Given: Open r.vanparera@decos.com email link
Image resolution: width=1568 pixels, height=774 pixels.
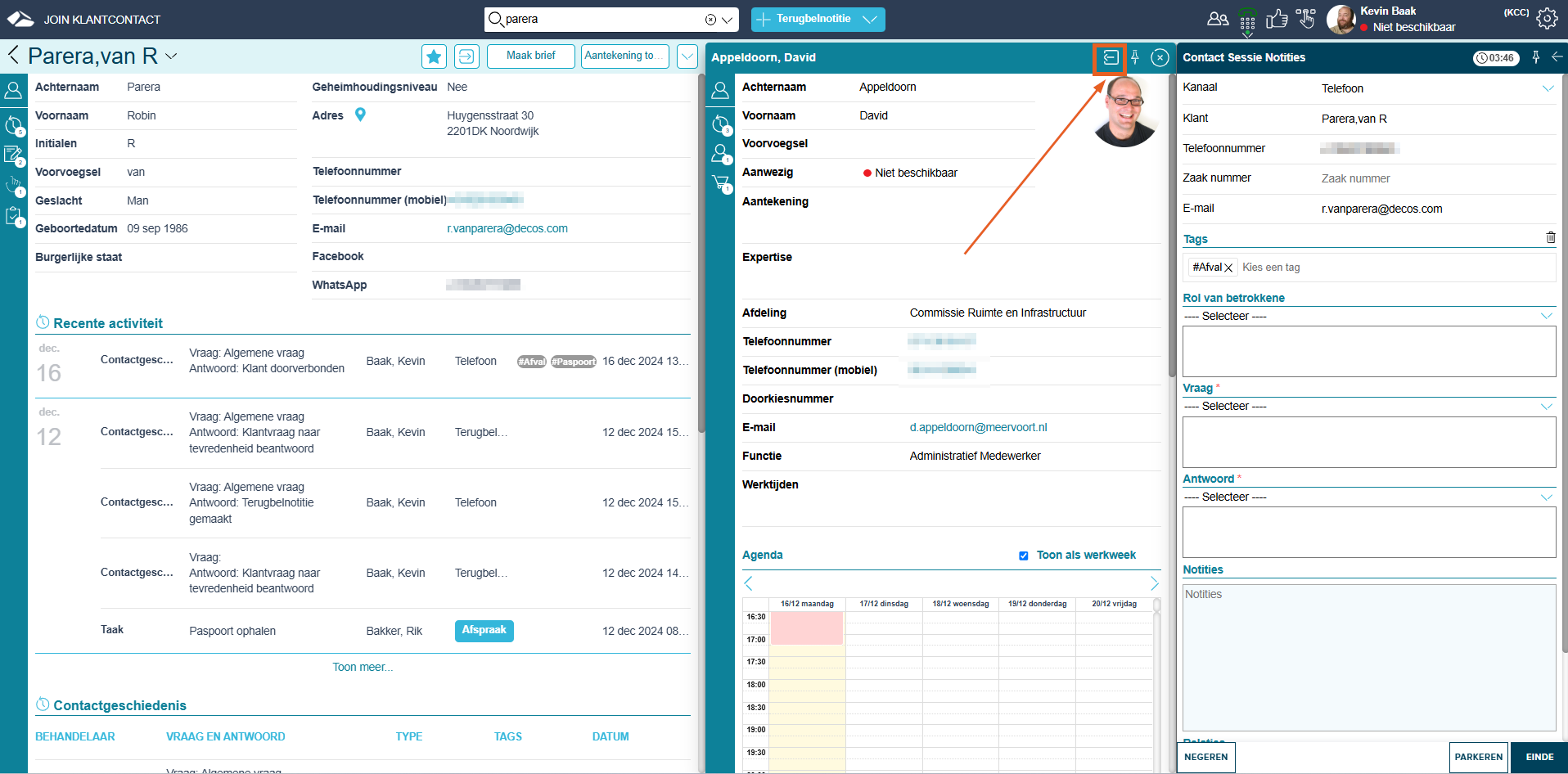Looking at the screenshot, I should coord(507,228).
